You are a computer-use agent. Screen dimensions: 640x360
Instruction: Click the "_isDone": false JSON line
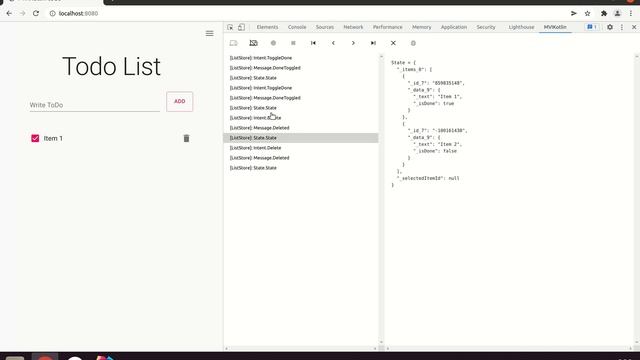click(x=435, y=151)
